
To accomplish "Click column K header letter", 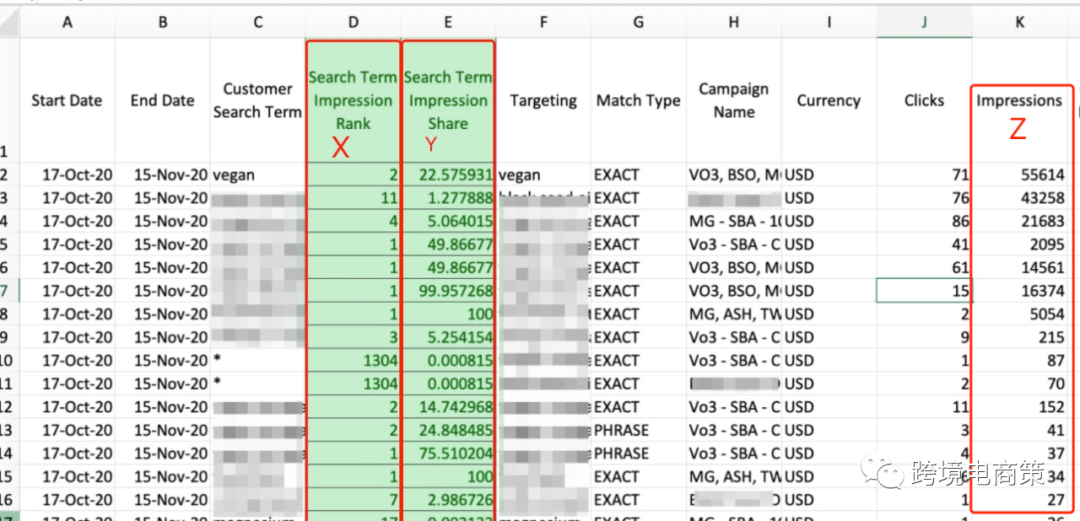I will (1019, 22).
